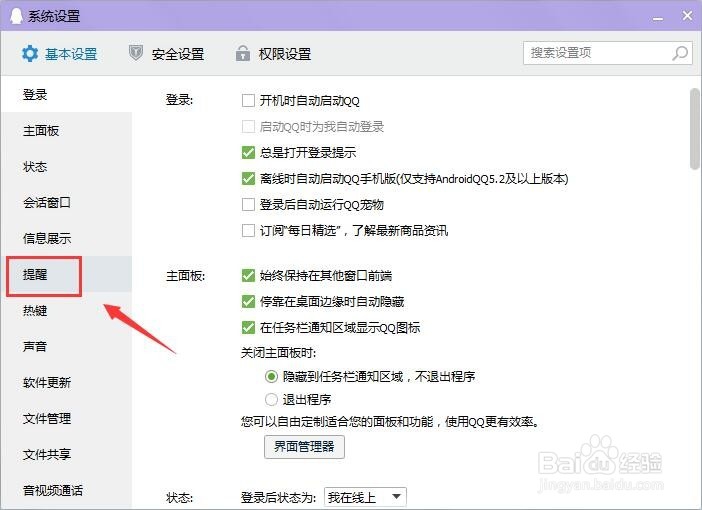Focus the 搜索设置项 search field
The height and width of the screenshot is (510, 702).
(608, 53)
